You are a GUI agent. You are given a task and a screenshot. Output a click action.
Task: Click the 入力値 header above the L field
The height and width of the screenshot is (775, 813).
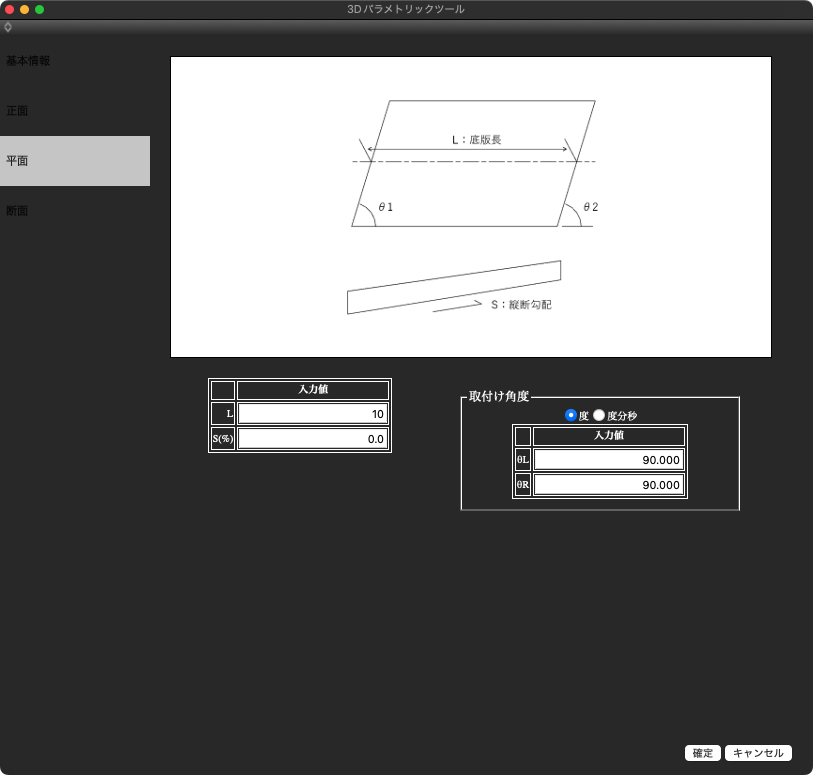pyautogui.click(x=312, y=390)
